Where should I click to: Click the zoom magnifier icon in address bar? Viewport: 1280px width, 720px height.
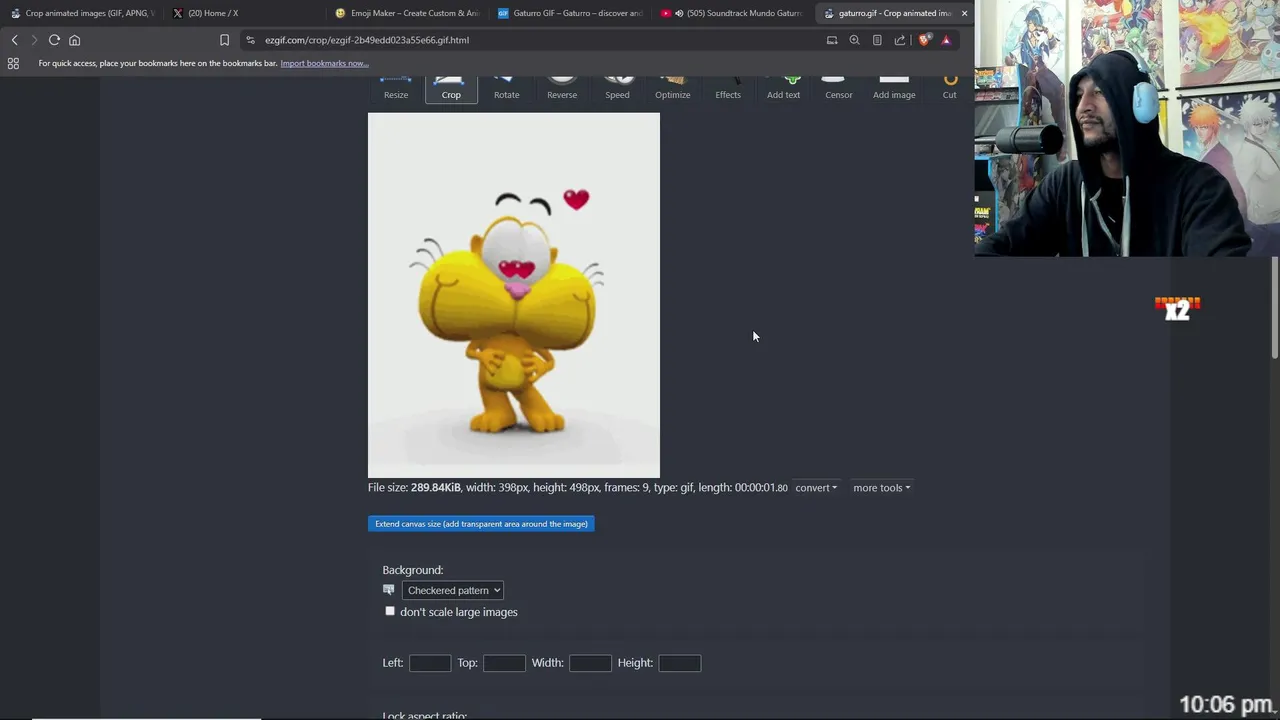coord(854,40)
